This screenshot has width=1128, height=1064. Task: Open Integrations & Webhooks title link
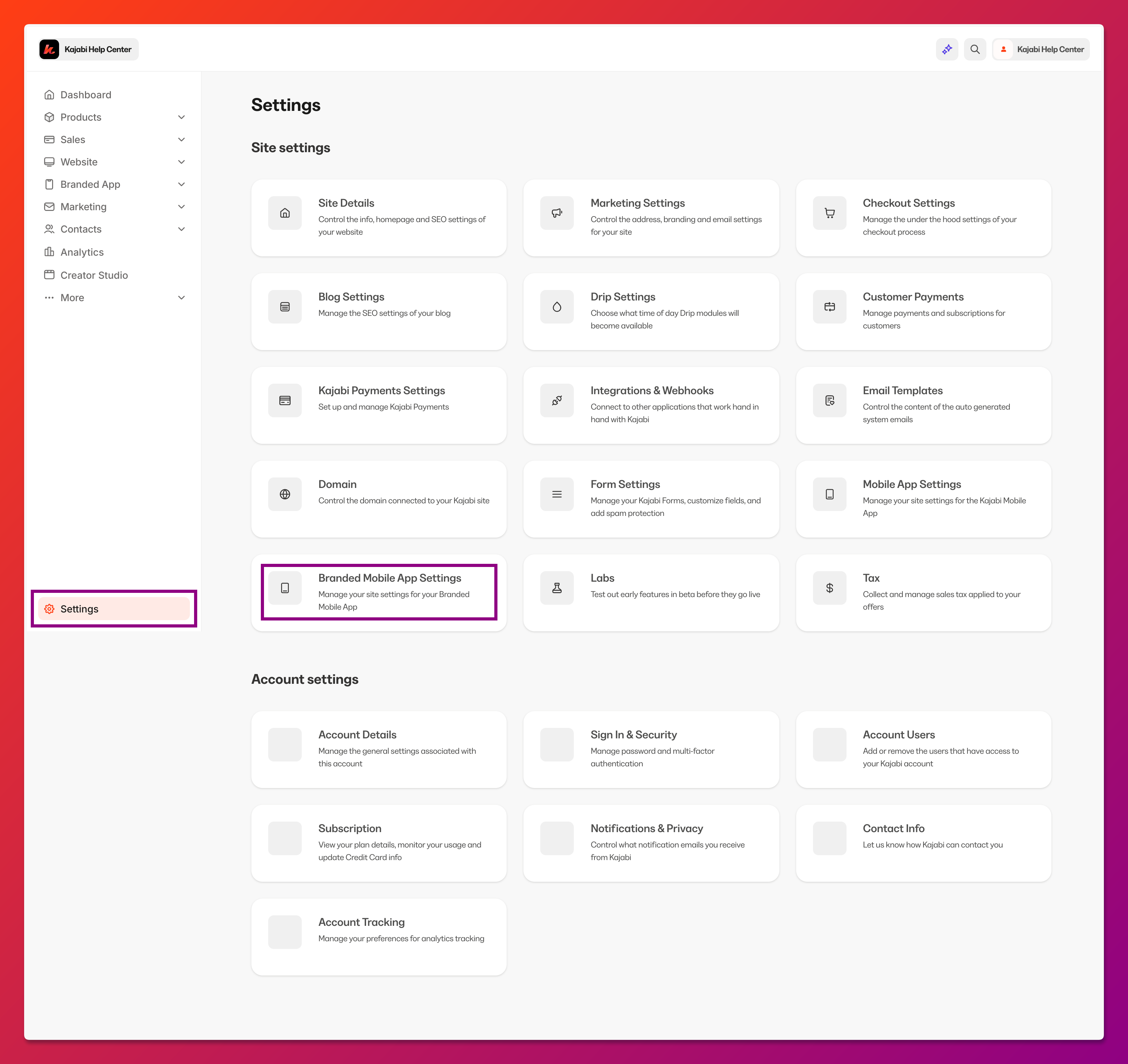point(652,390)
